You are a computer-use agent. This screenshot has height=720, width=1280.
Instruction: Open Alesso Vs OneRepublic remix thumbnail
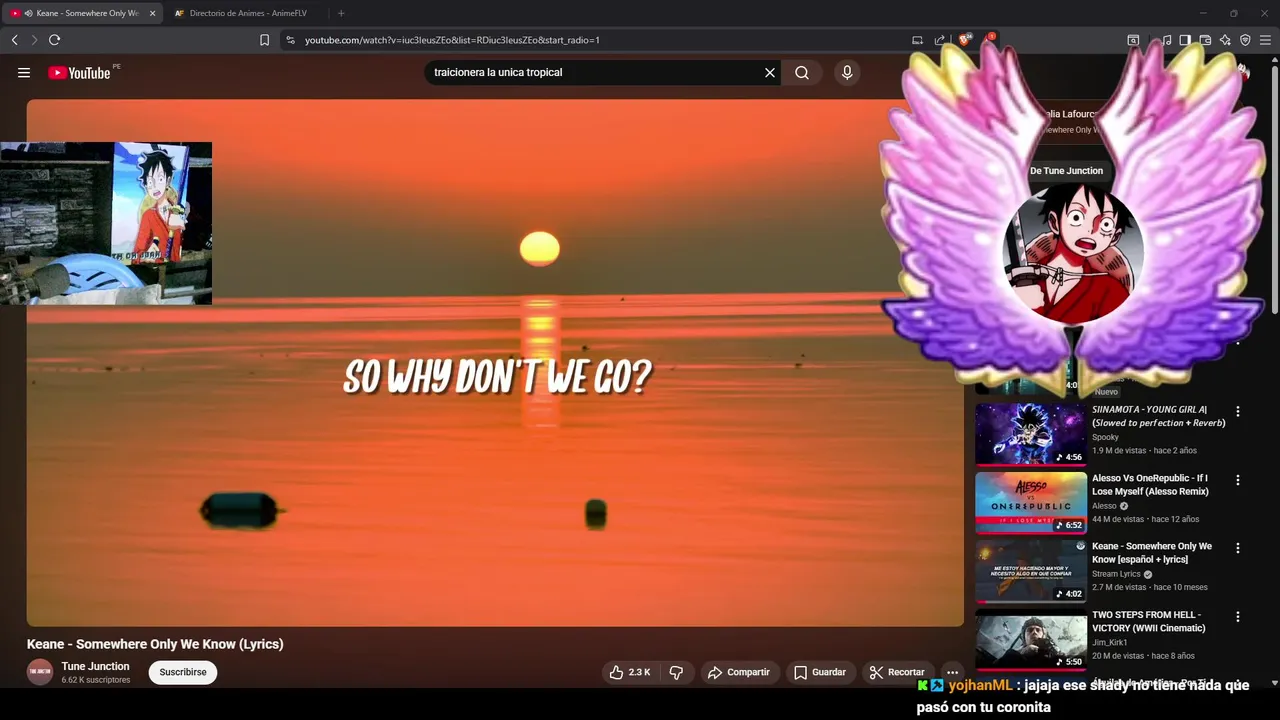coord(1030,503)
